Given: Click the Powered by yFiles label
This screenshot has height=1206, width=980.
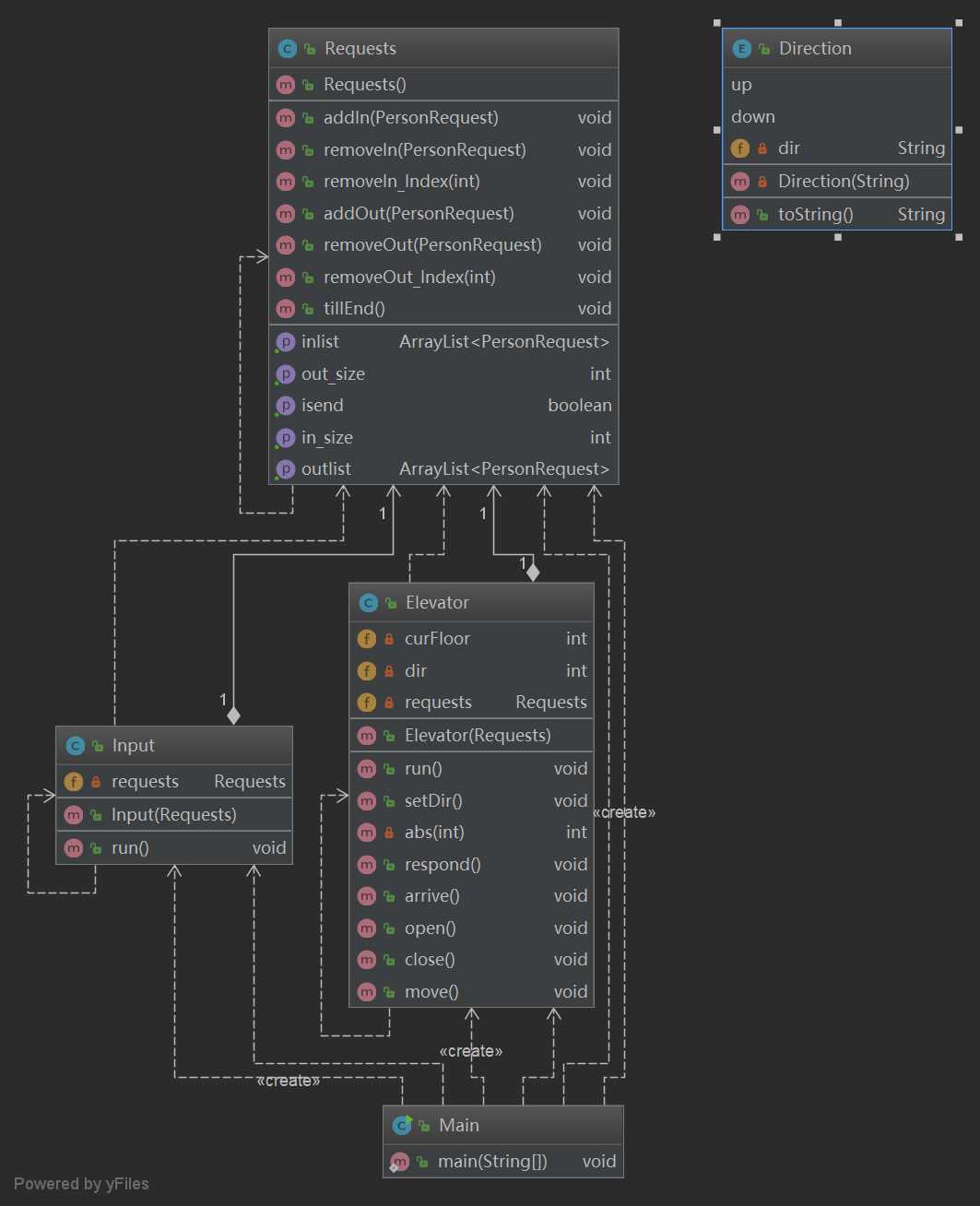Looking at the screenshot, I should coord(81,1184).
